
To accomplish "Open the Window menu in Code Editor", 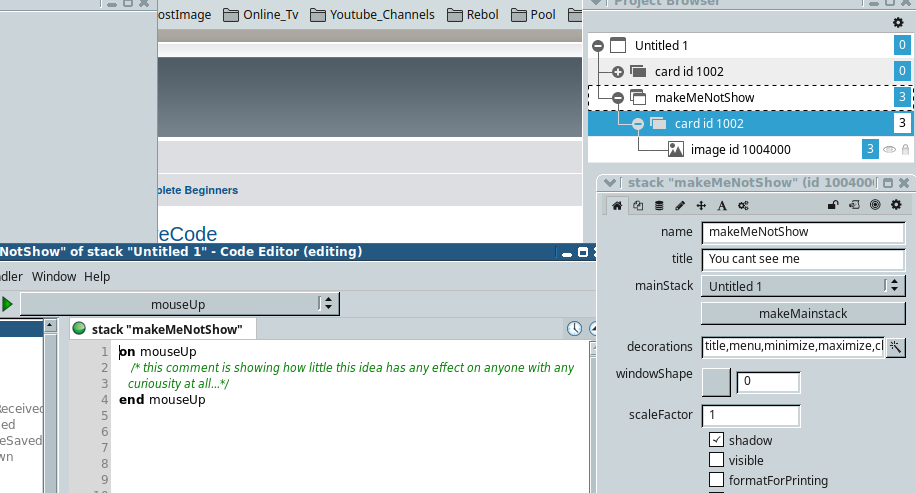I will point(54,276).
